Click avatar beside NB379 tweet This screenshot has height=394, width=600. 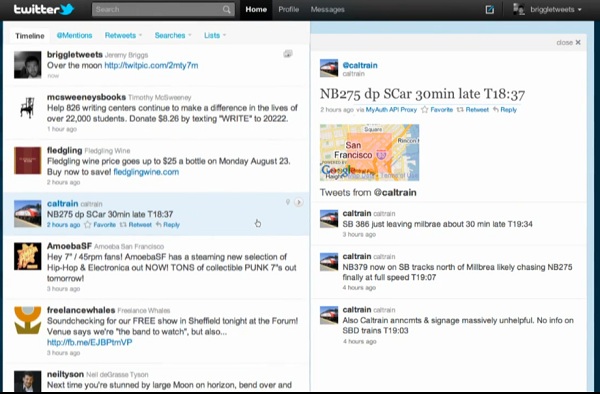coord(329,262)
